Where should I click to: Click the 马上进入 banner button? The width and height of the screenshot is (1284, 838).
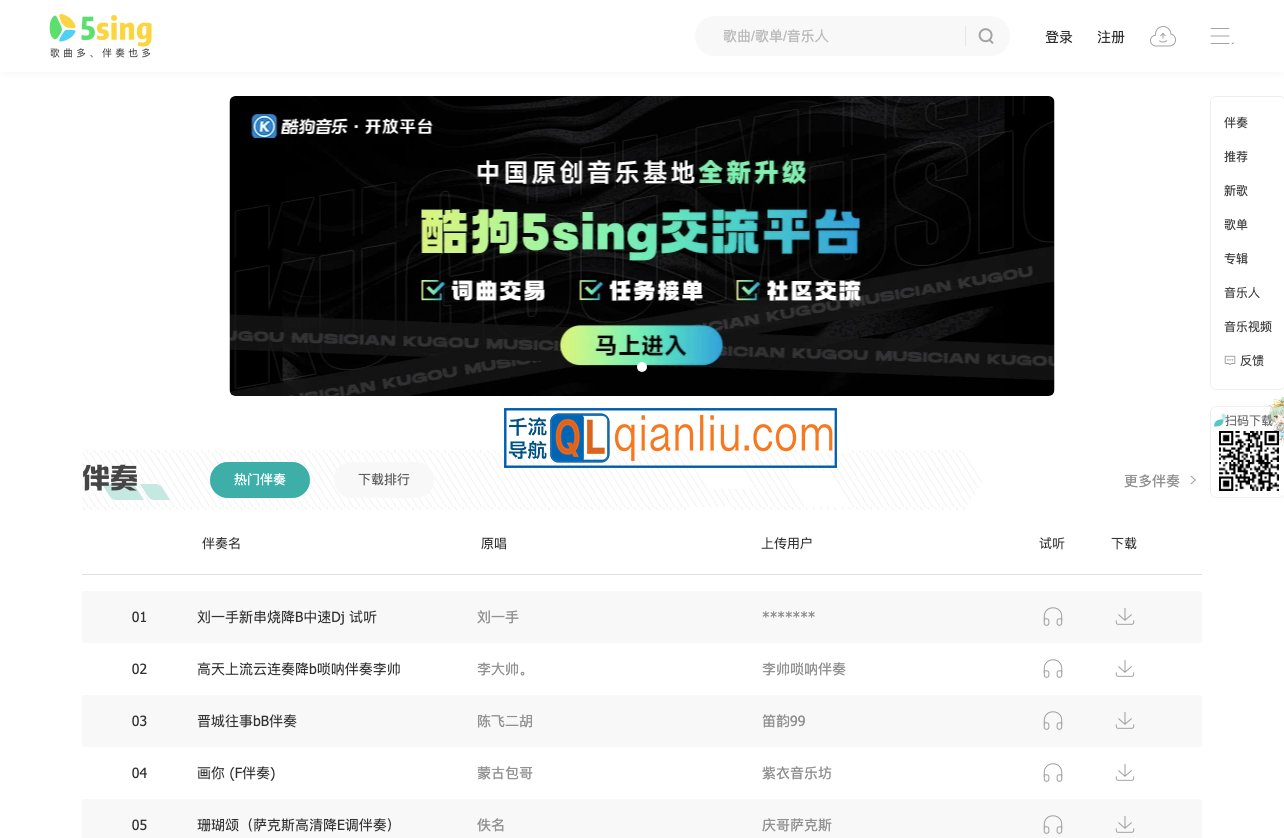(641, 345)
